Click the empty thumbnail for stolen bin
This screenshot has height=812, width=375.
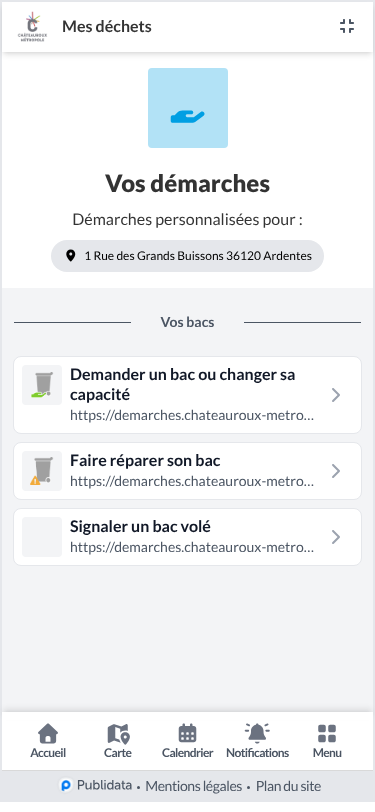click(42, 537)
